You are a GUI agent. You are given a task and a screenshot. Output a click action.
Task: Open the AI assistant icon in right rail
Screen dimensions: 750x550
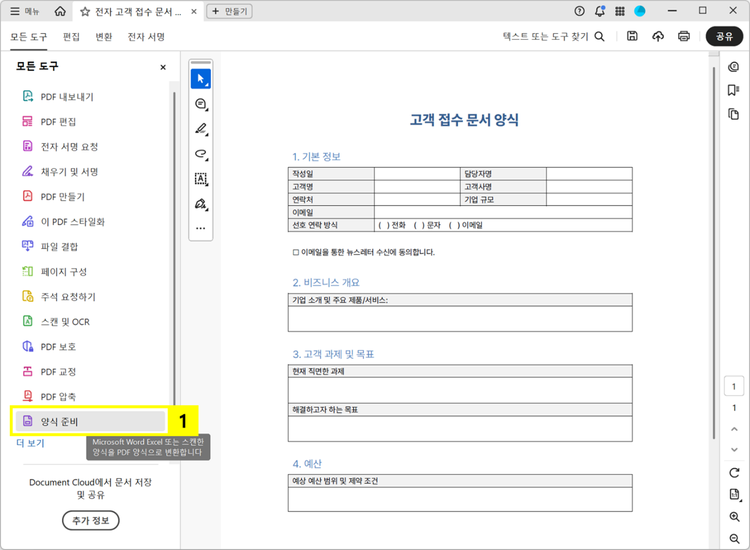click(734, 67)
